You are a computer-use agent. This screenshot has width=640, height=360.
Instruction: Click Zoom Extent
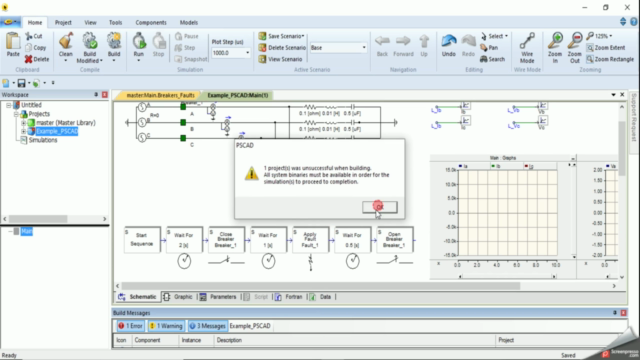point(606,48)
